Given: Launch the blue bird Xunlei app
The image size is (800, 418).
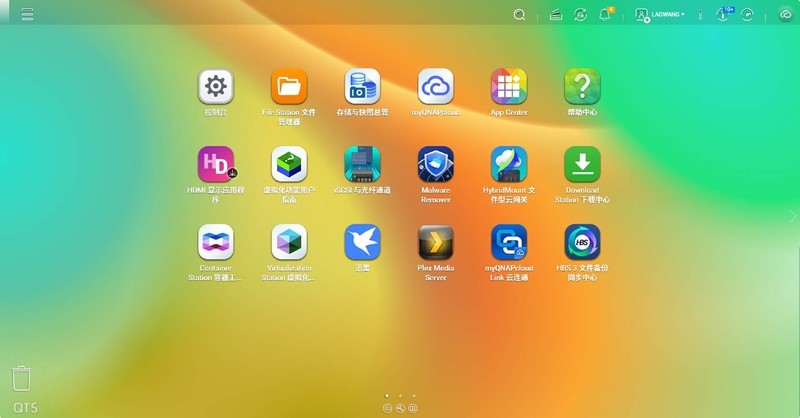Looking at the screenshot, I should [x=362, y=242].
